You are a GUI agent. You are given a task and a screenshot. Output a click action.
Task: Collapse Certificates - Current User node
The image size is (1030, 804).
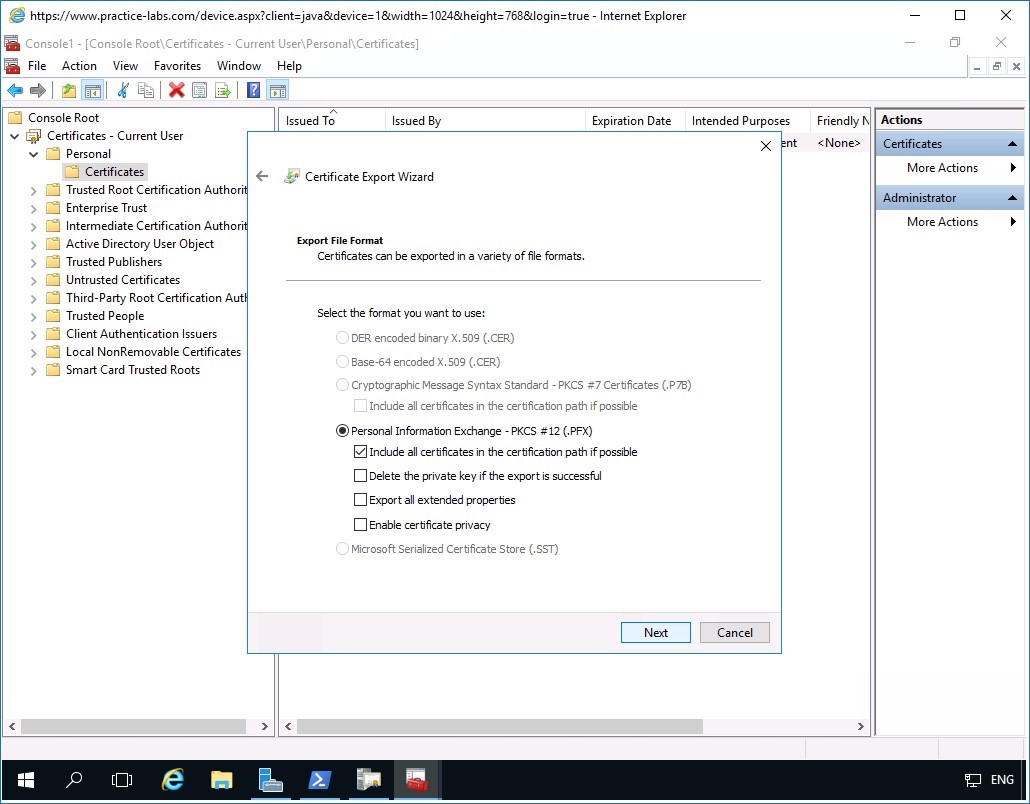click(14, 136)
